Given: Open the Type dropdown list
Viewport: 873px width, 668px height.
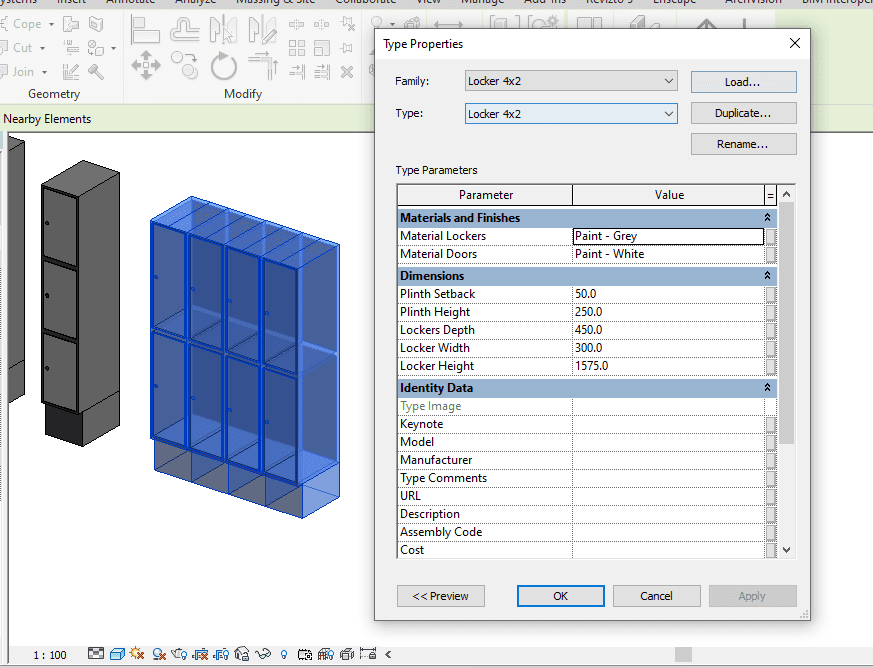Looking at the screenshot, I should [571, 114].
